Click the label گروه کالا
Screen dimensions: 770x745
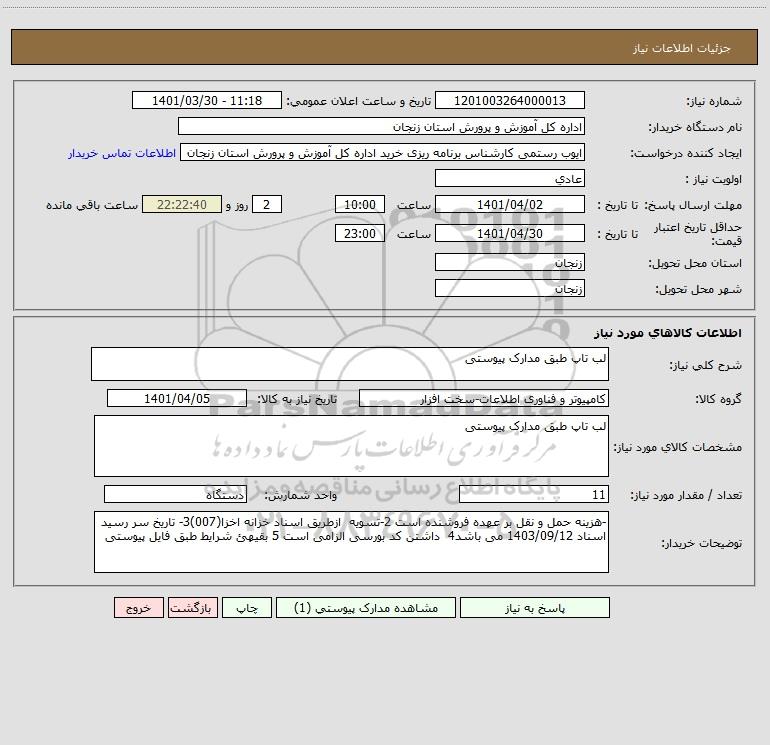(718, 399)
